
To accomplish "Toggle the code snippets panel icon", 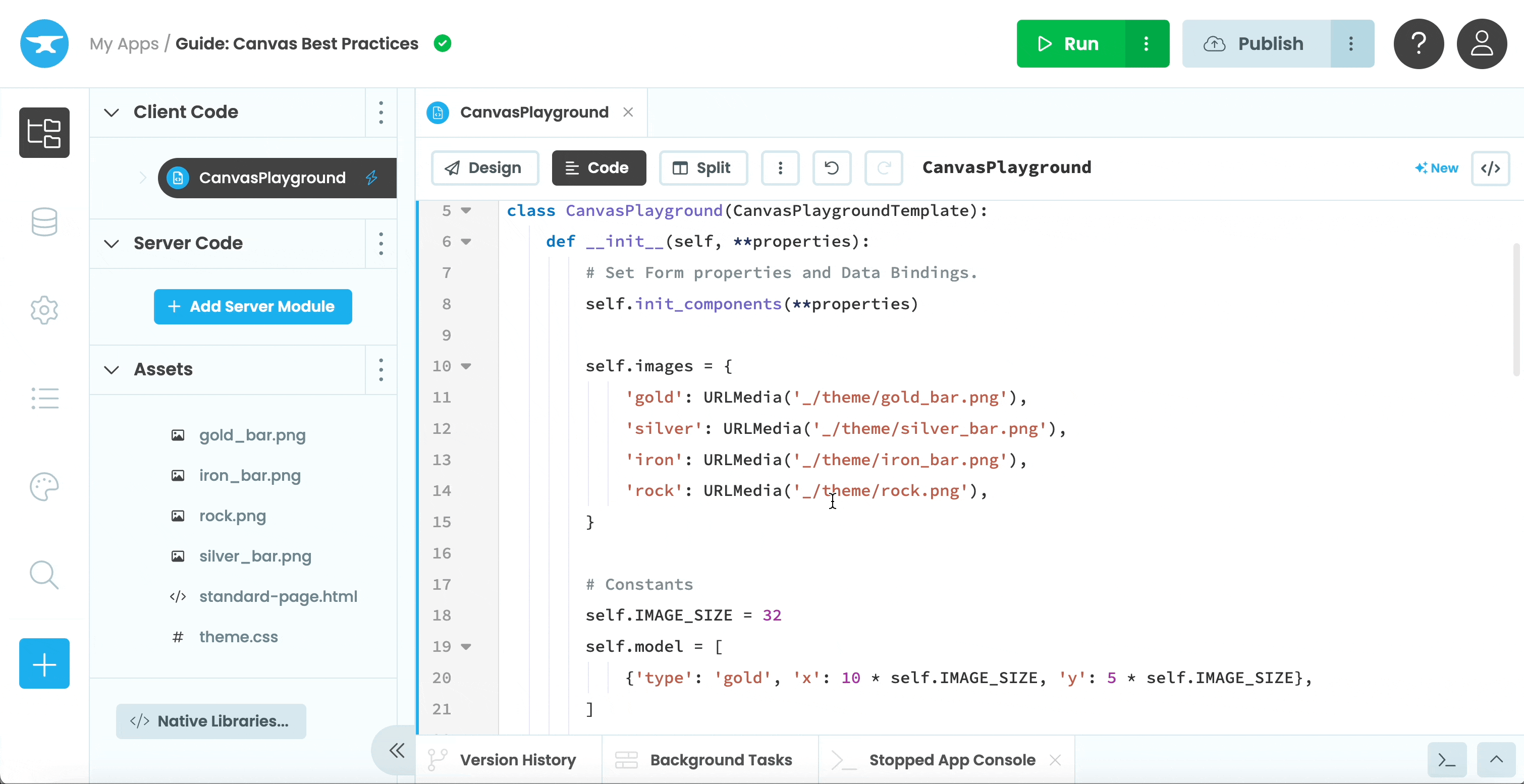I will point(1490,168).
